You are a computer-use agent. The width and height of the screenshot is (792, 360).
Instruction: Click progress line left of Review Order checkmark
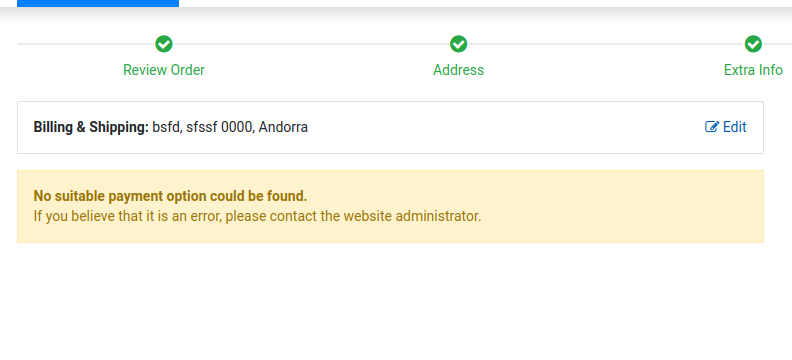pos(86,44)
